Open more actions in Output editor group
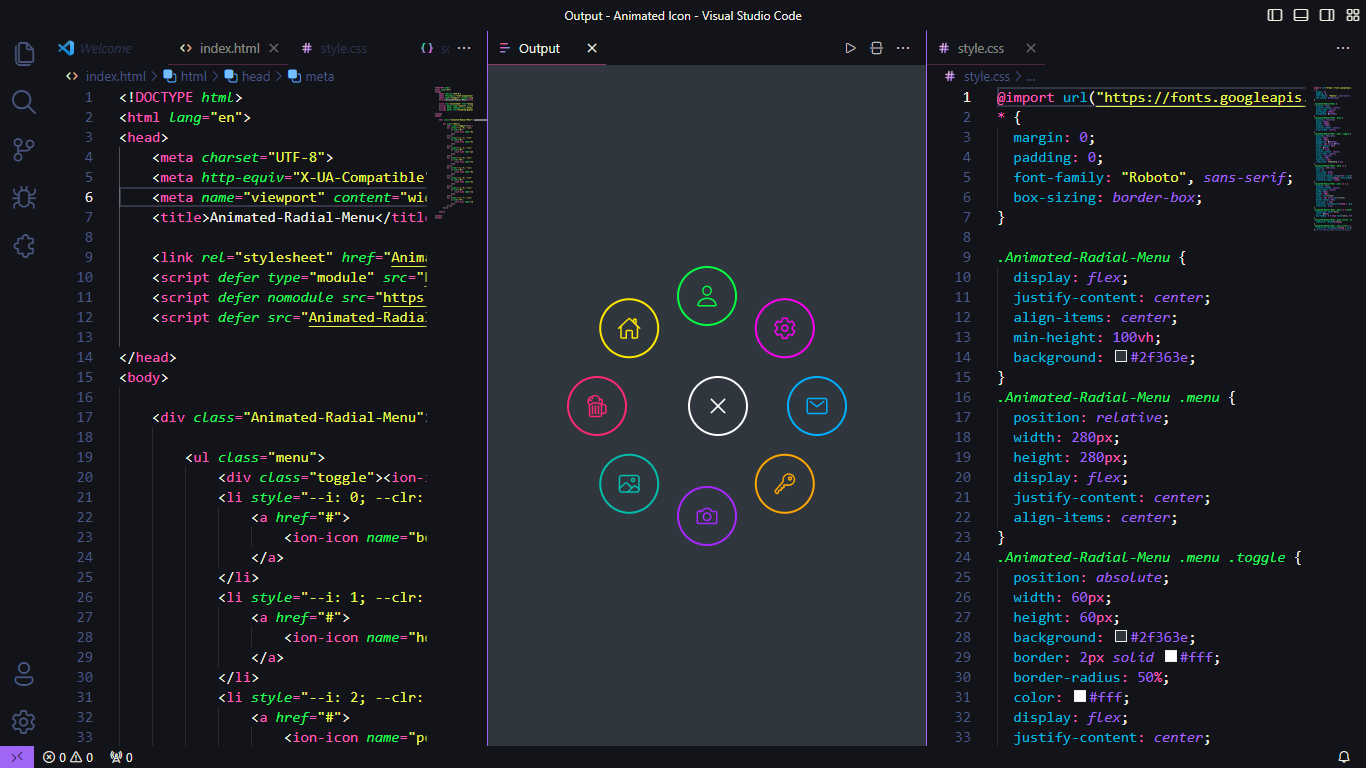Viewport: 1366px width, 768px height. pos(904,48)
